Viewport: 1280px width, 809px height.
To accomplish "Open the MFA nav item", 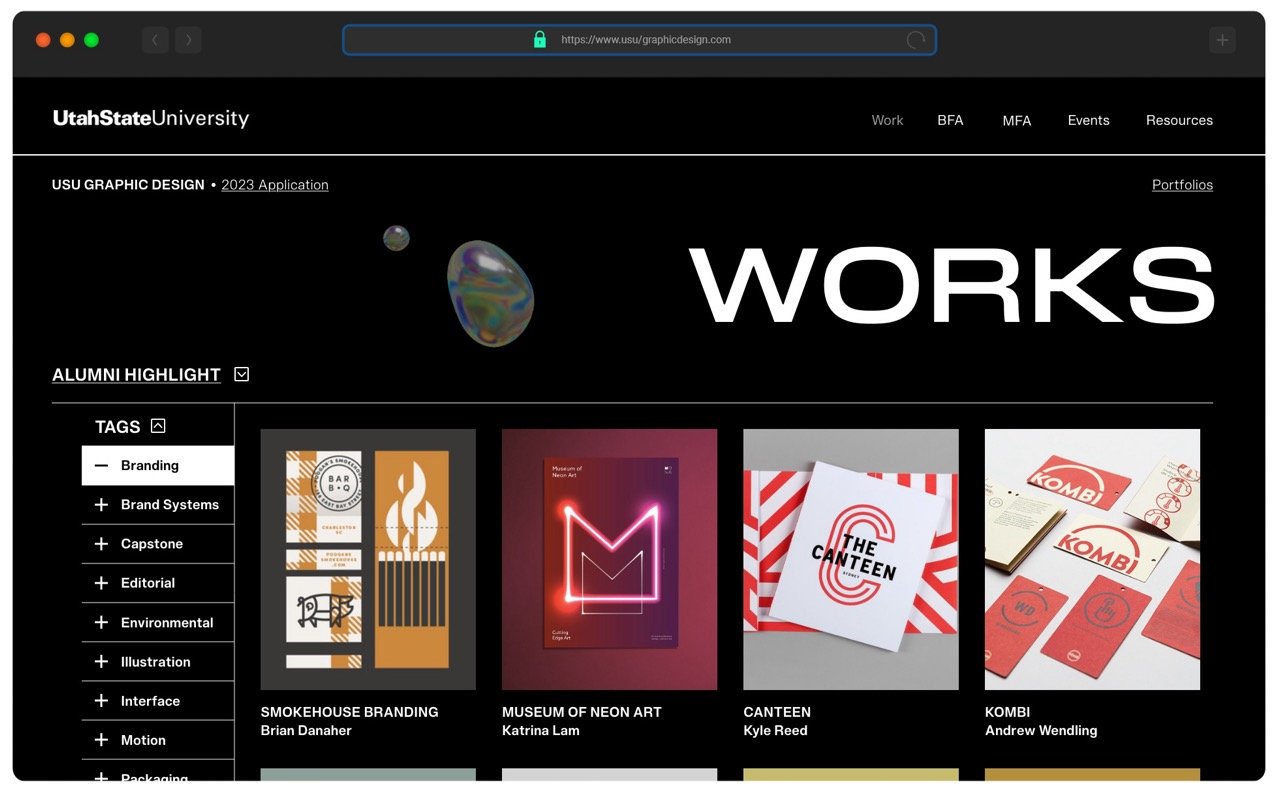I will pyautogui.click(x=1016, y=120).
